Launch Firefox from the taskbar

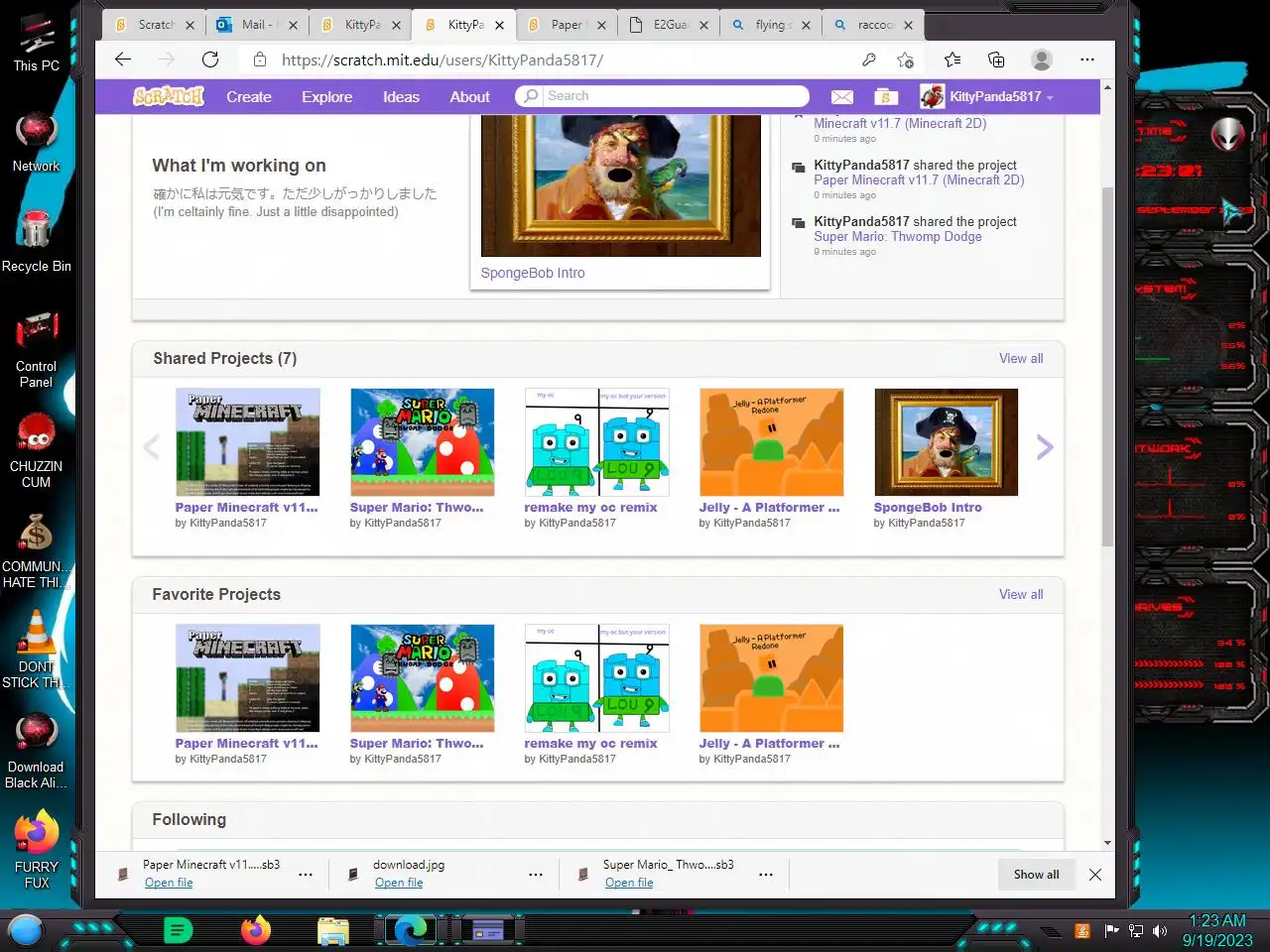click(x=256, y=930)
